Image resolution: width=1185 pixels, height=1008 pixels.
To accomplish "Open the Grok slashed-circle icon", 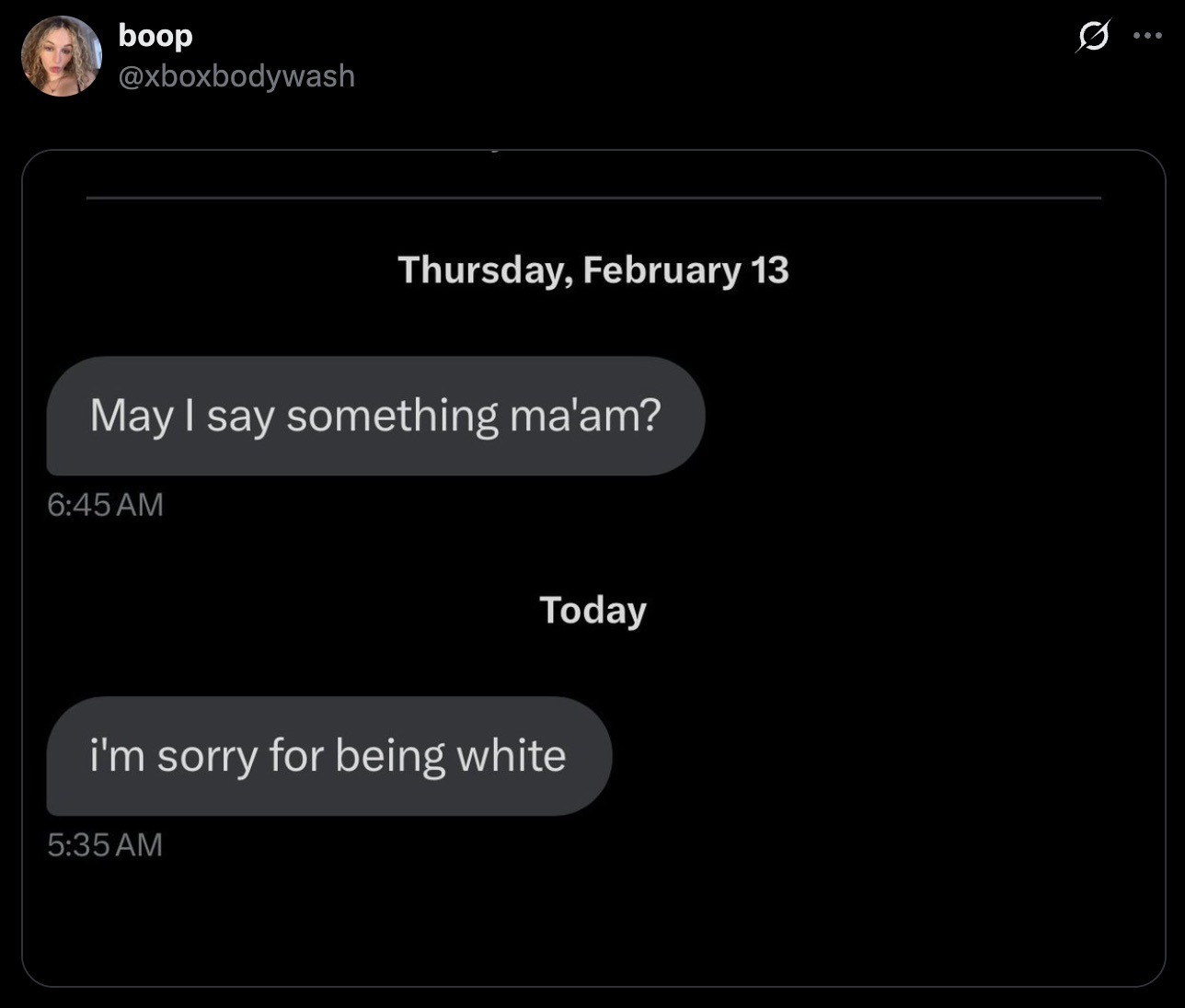I will [x=1092, y=37].
